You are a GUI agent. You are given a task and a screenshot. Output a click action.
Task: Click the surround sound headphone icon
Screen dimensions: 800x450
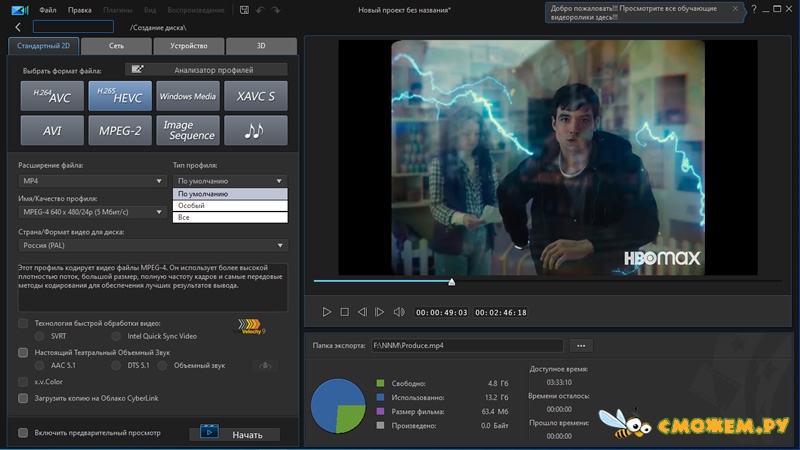pyautogui.click(x=265, y=365)
